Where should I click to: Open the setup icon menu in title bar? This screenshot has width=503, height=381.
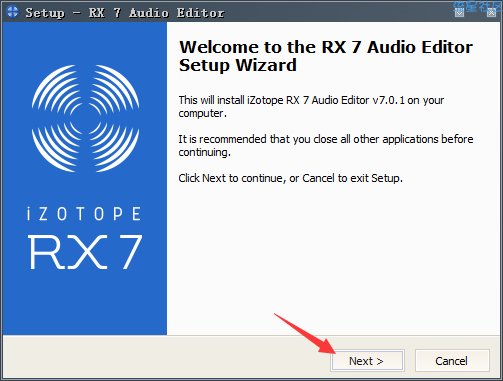click(12, 12)
